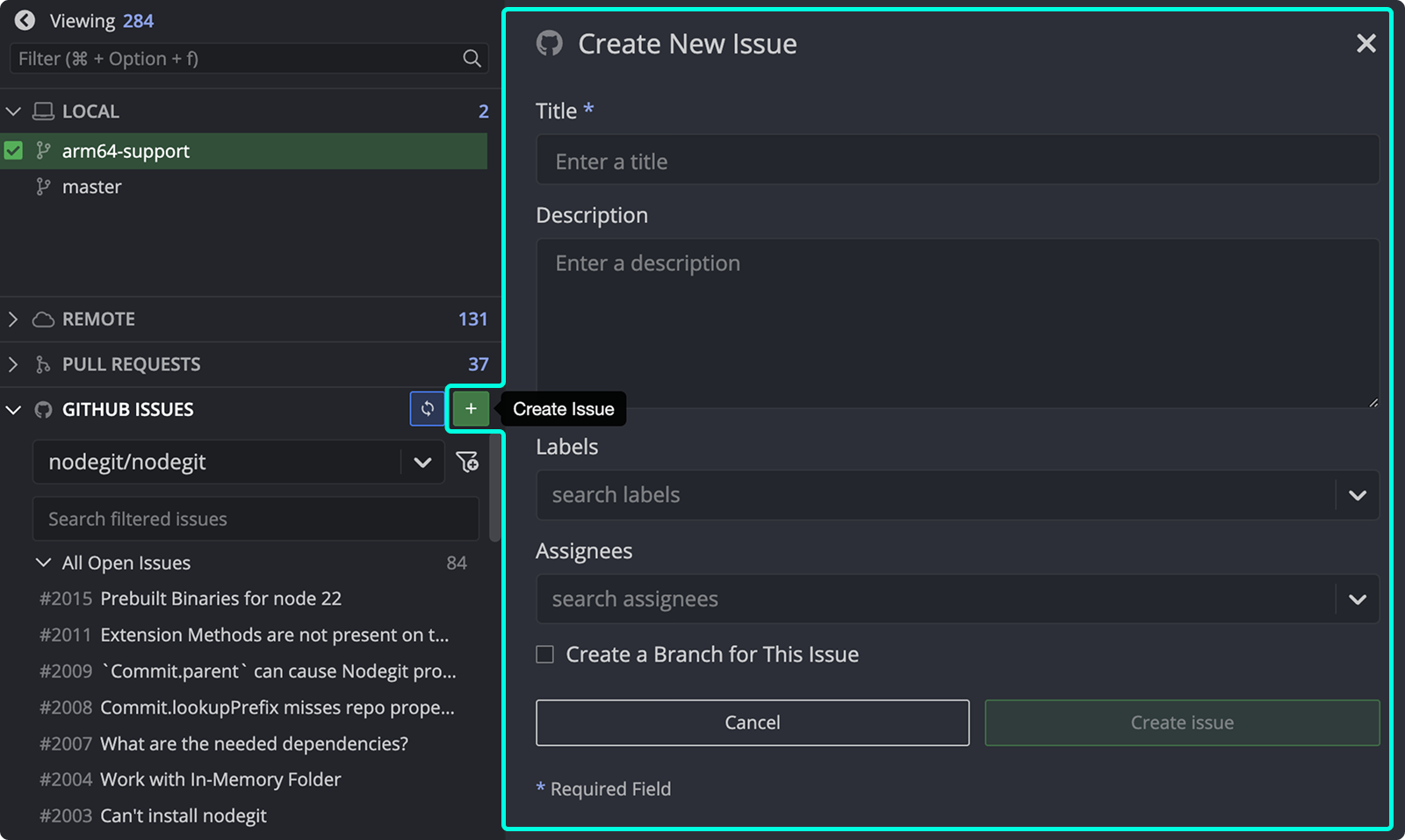The image size is (1405, 840).
Task: Click the Cancel button
Action: [x=752, y=722]
